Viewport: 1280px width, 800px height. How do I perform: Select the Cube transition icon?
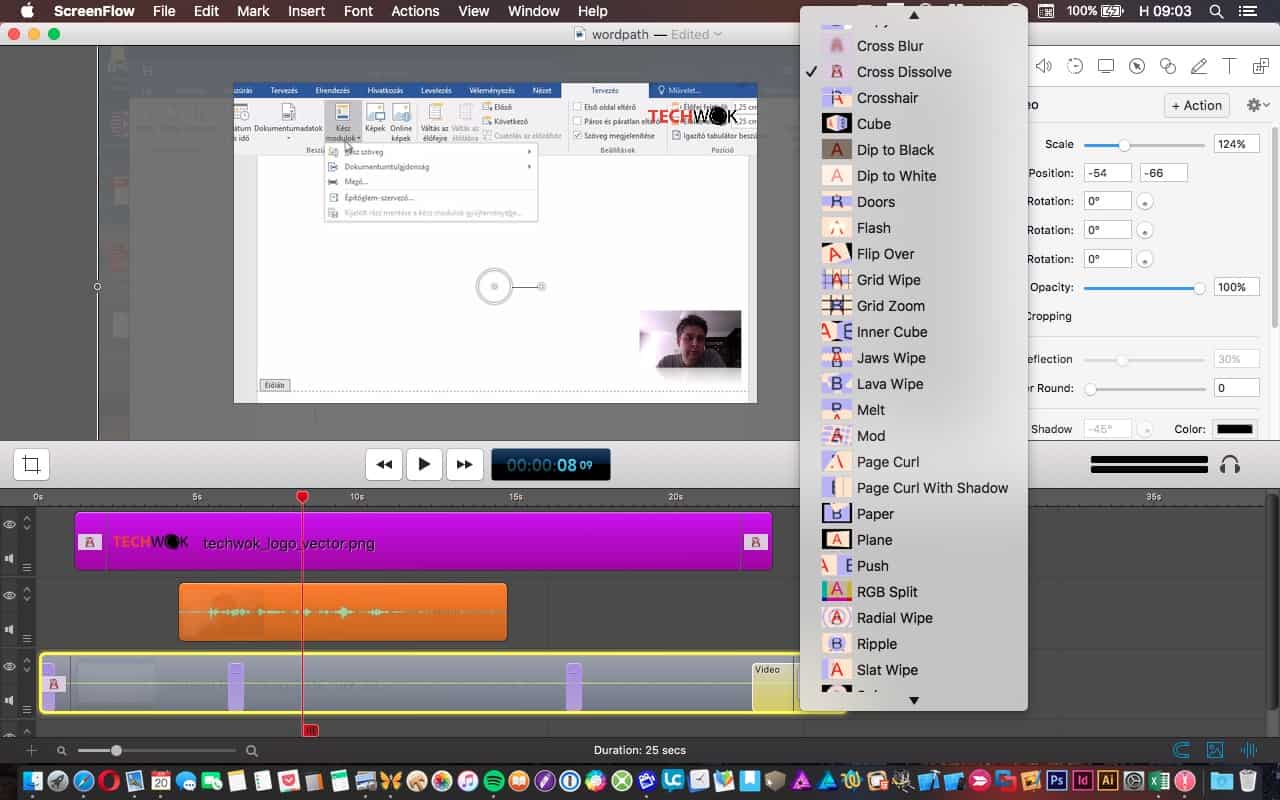(x=836, y=124)
